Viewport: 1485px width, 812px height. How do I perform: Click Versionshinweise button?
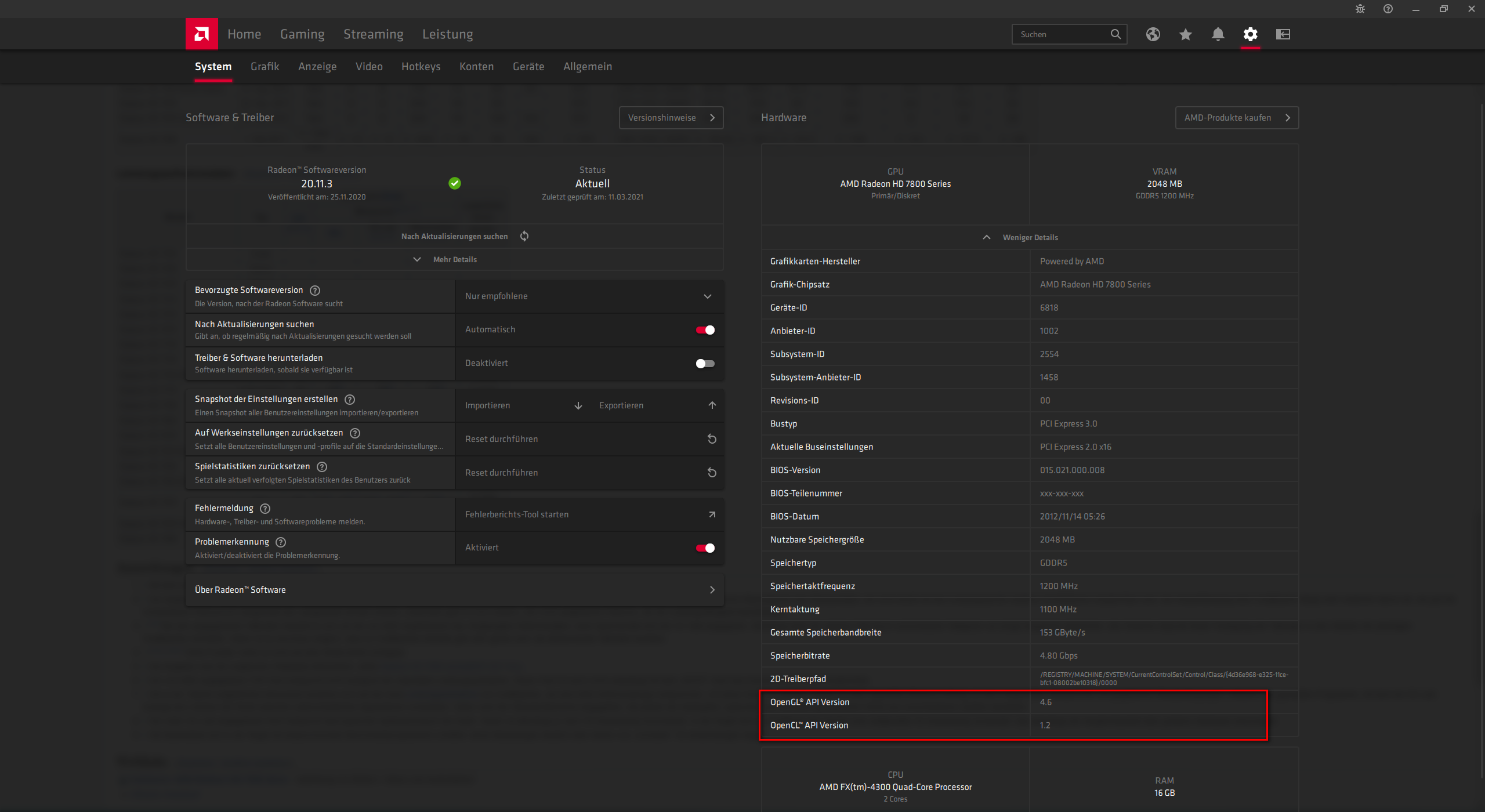click(671, 118)
